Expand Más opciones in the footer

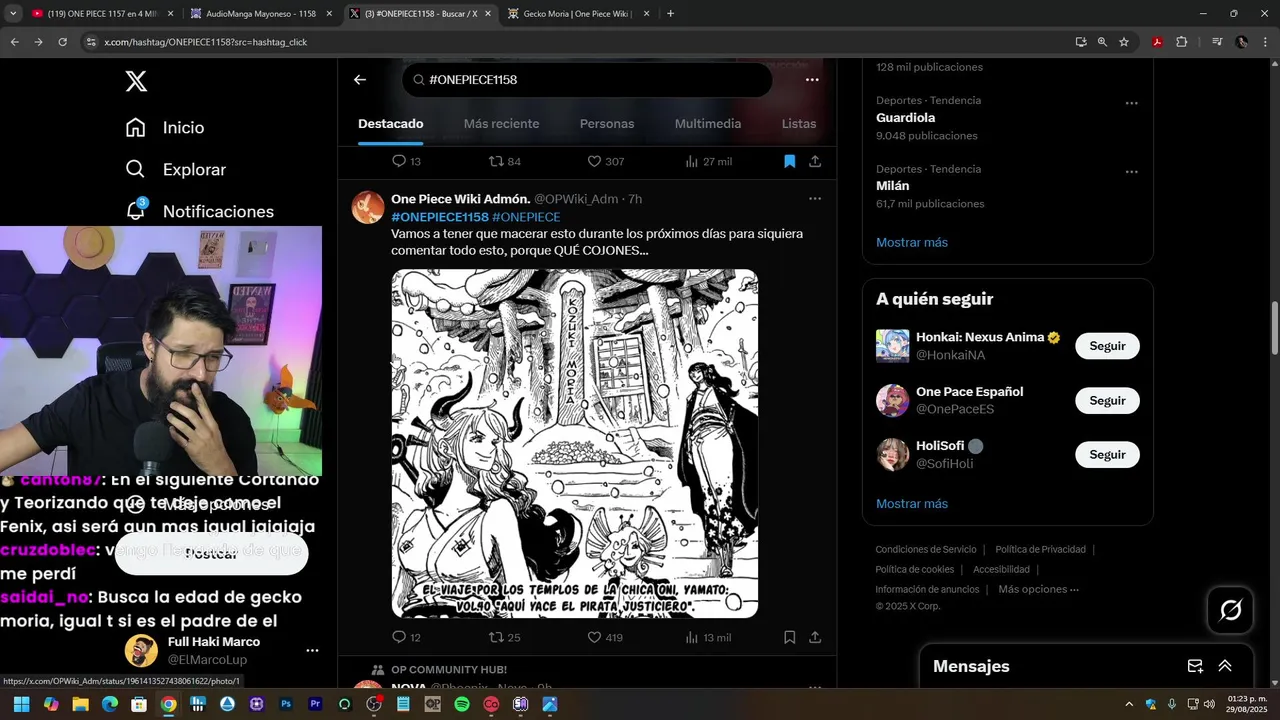click(1038, 589)
